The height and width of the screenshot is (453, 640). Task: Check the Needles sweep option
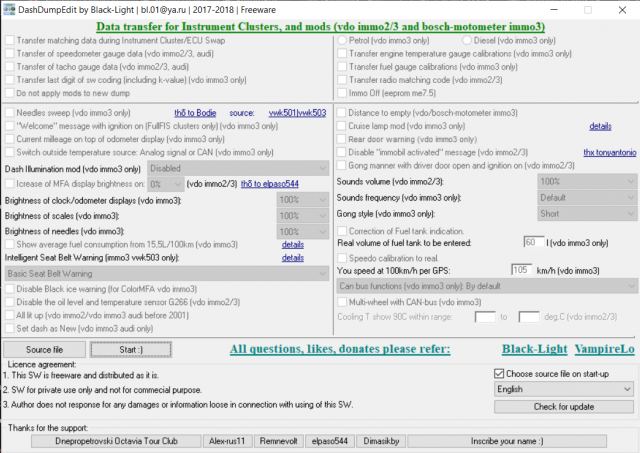tap(11, 114)
